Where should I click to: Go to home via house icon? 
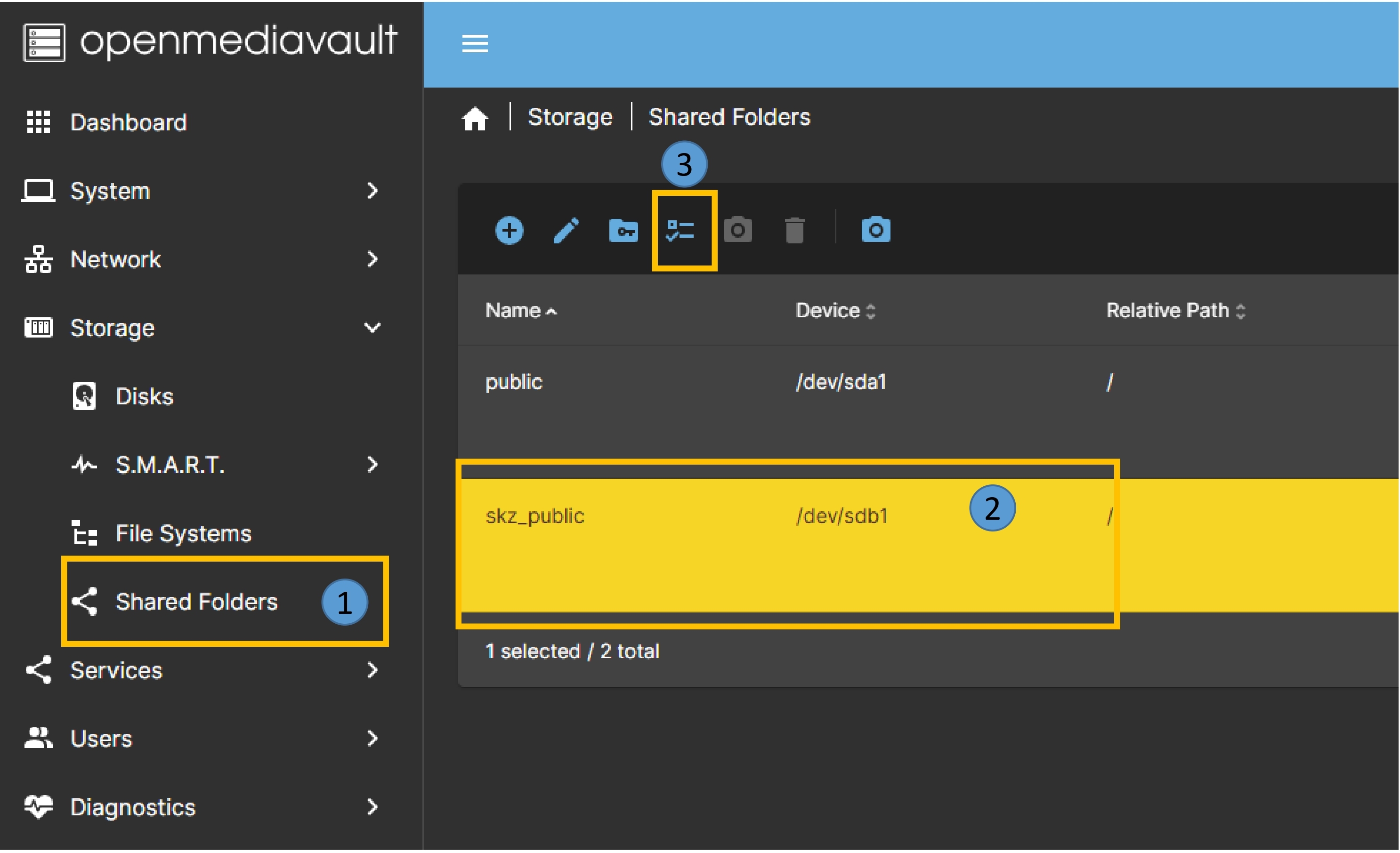[x=475, y=118]
